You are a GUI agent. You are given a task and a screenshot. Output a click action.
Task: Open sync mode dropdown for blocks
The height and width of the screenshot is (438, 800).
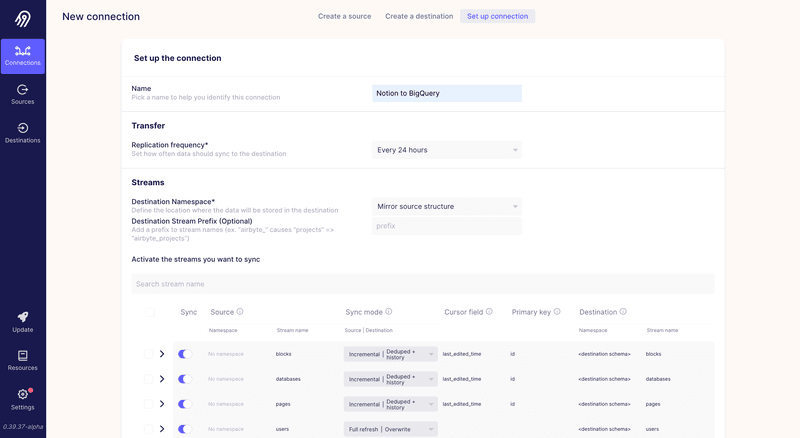390,354
